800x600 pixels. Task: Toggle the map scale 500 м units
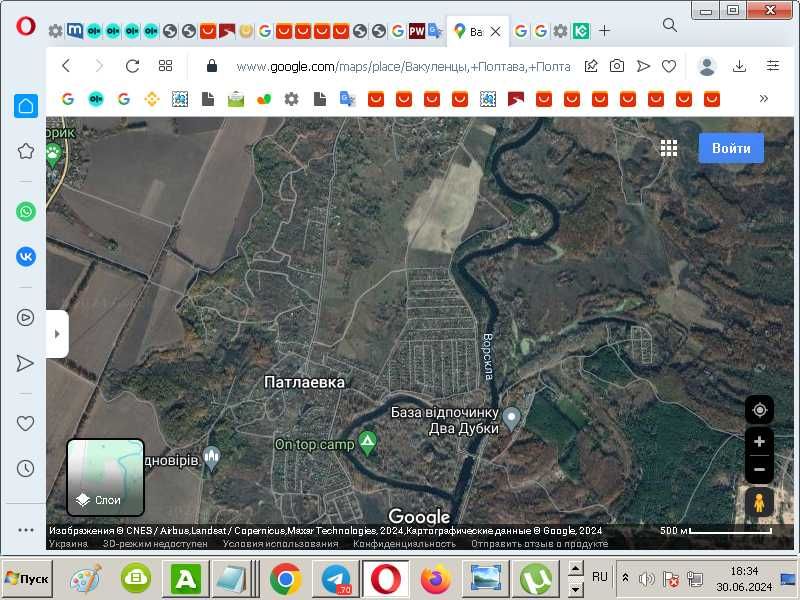point(716,531)
